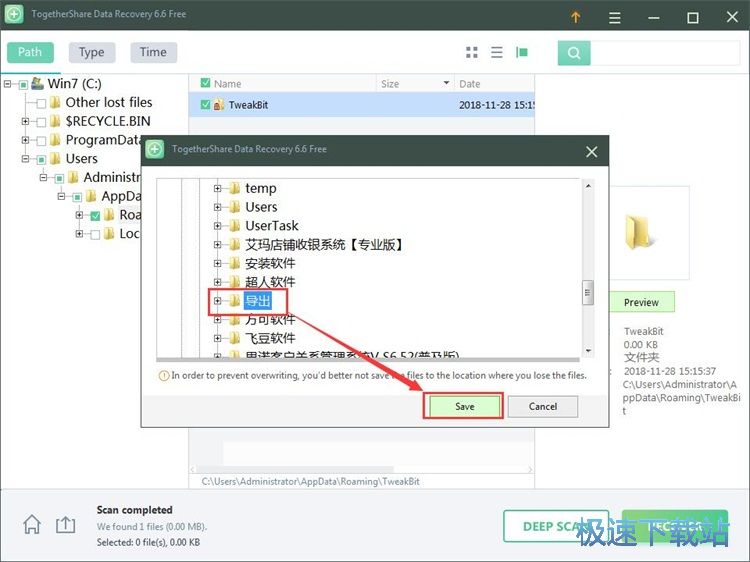
Task: Select the Other lost files tree item
Action: (109, 102)
